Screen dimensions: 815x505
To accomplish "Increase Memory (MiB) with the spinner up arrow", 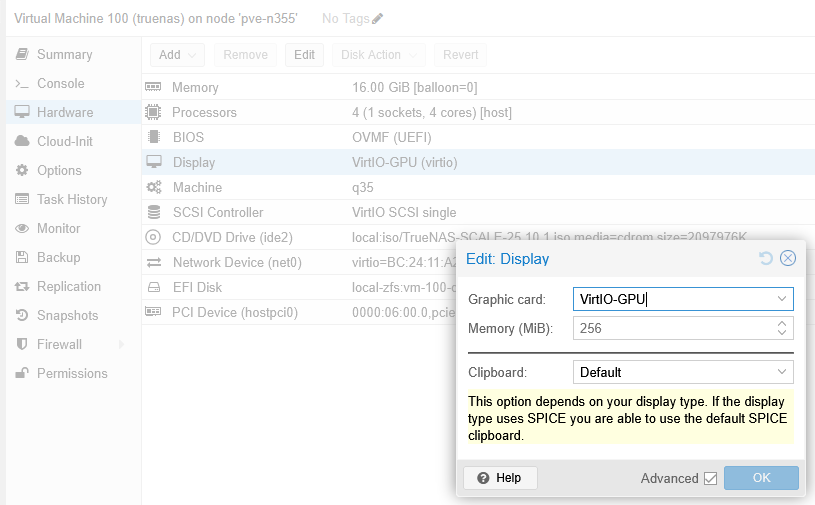I will 782,323.
